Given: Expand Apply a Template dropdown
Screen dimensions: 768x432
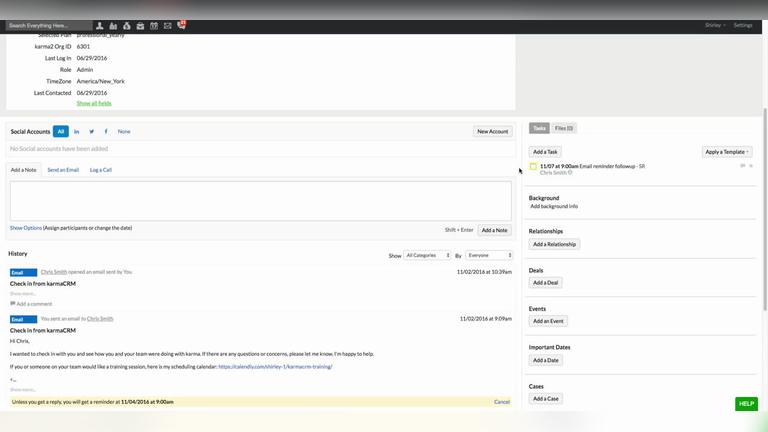Looking at the screenshot, I should pyautogui.click(x=727, y=152).
